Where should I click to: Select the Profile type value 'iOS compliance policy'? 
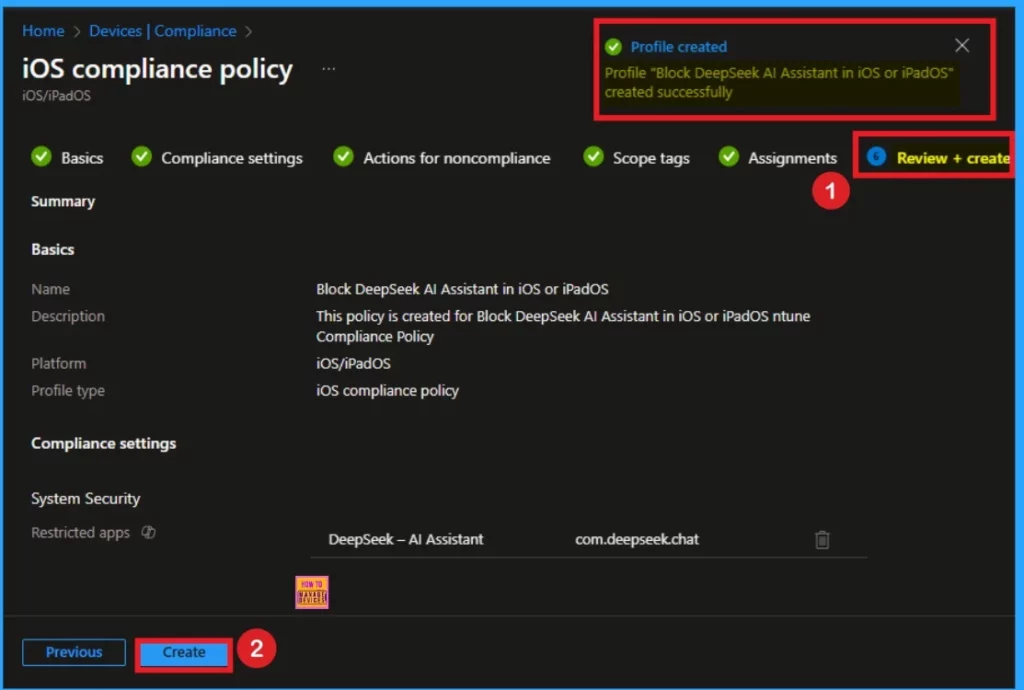point(387,390)
